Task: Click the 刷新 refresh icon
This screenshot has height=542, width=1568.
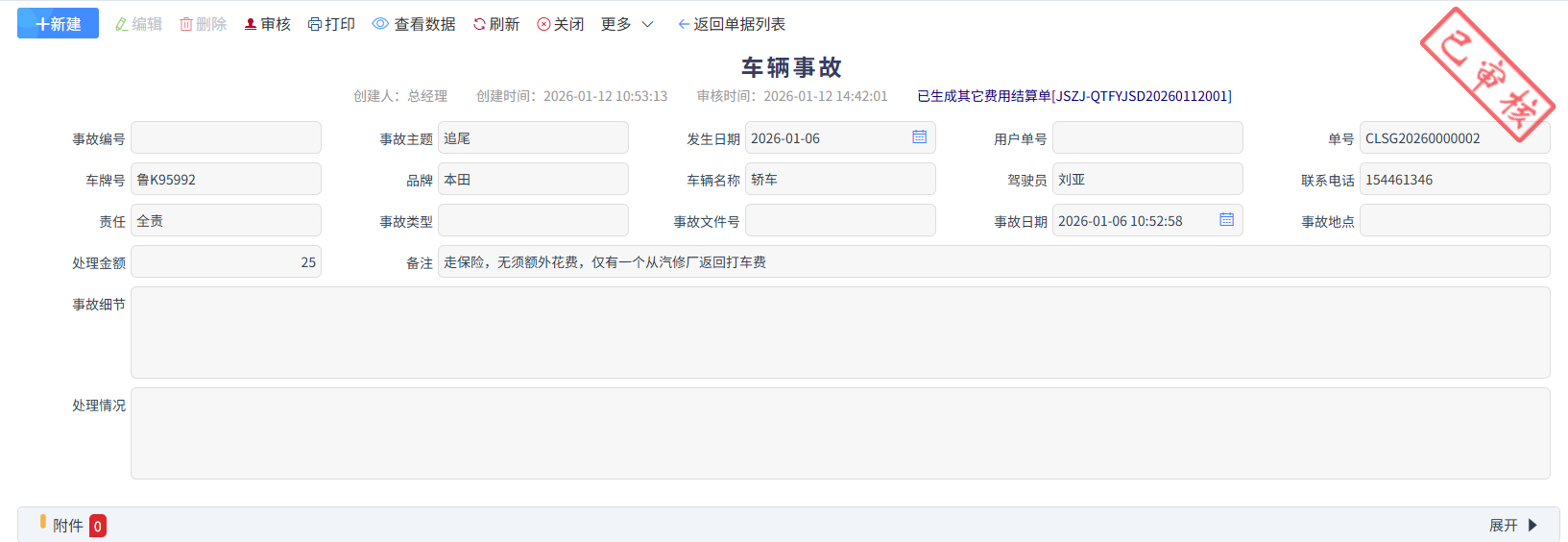Action: point(479,24)
